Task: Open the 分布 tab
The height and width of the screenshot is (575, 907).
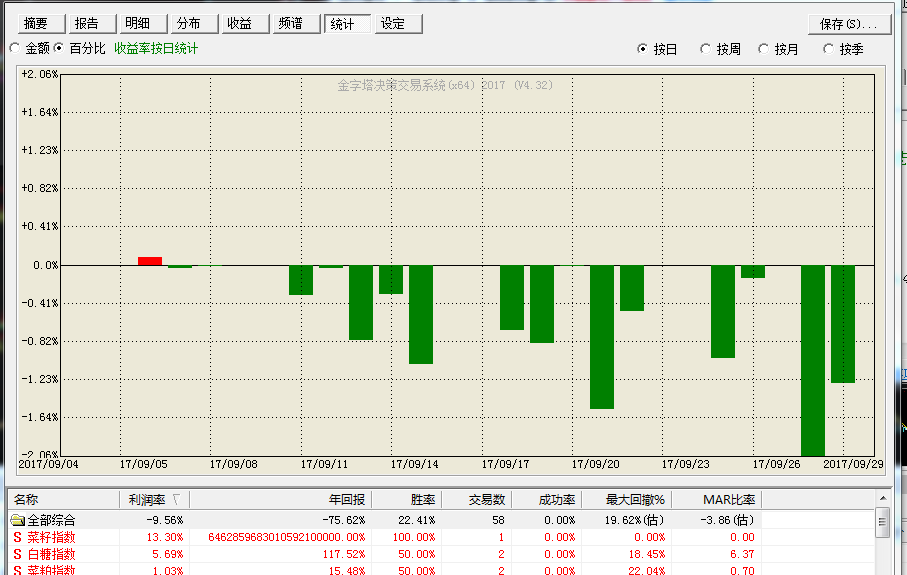Action: click(188, 24)
